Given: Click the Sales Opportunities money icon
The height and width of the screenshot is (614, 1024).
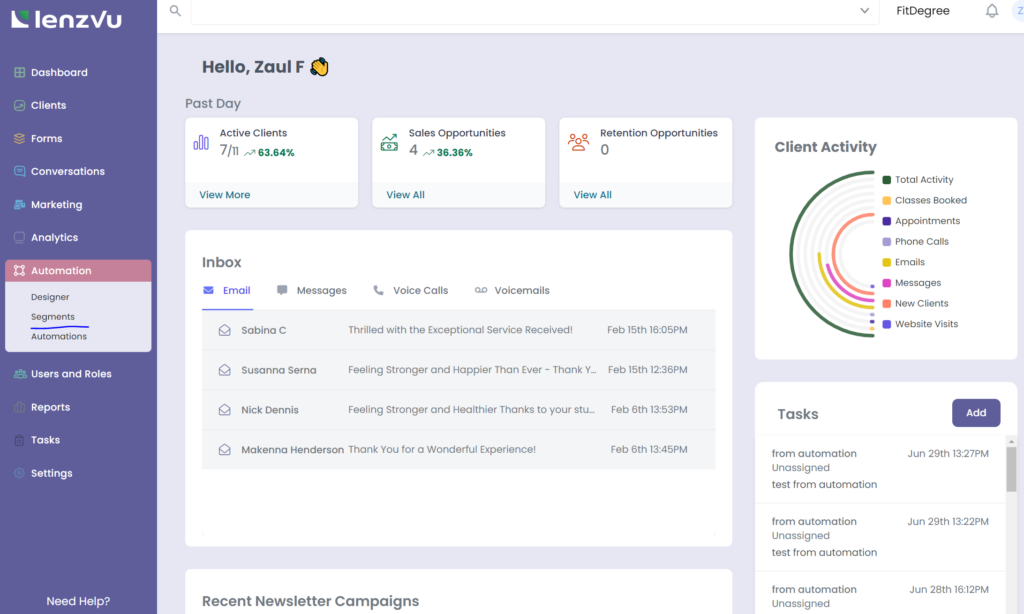Looking at the screenshot, I should [389, 142].
